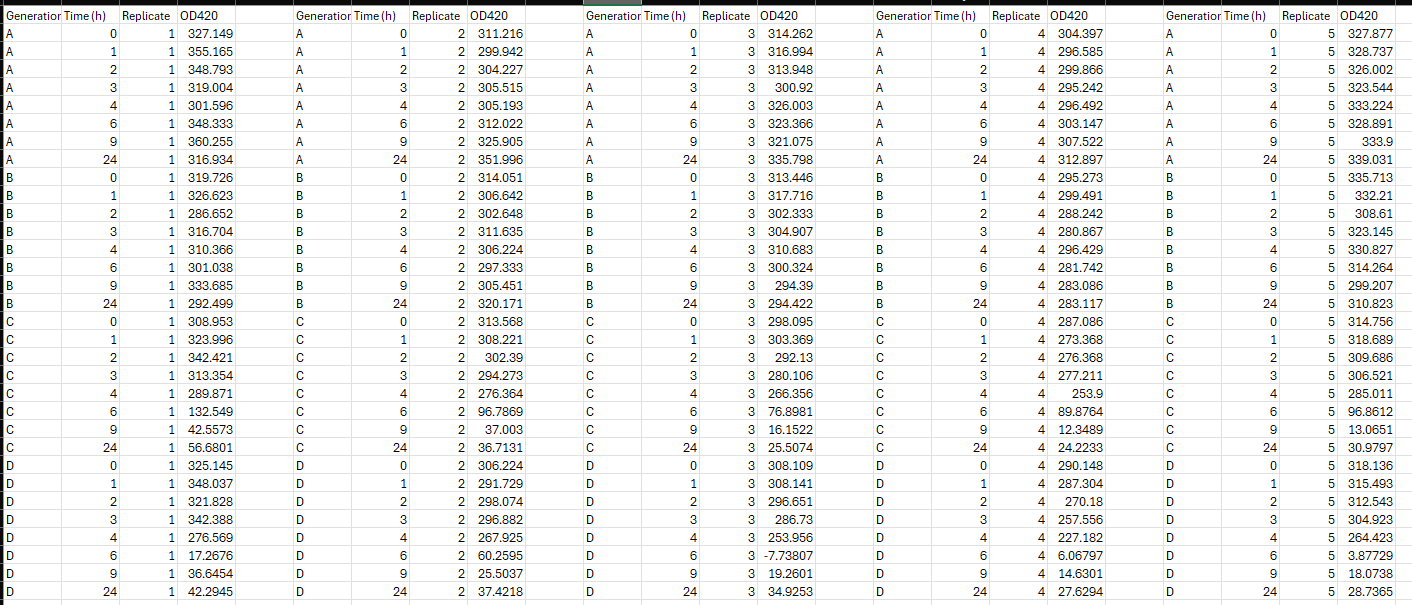Select the value 314.051
Image resolution: width=1412 pixels, height=605 pixels.
coord(497,178)
